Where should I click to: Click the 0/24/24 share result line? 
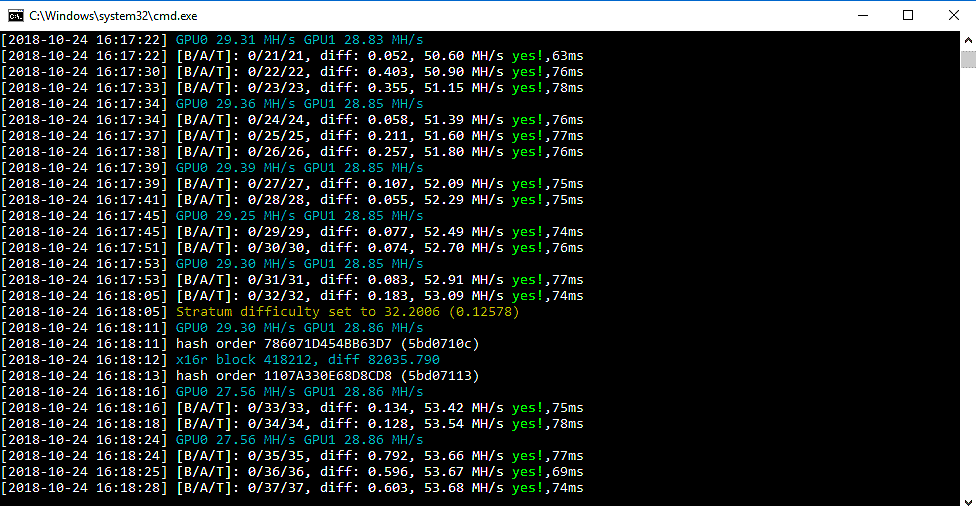(293, 120)
